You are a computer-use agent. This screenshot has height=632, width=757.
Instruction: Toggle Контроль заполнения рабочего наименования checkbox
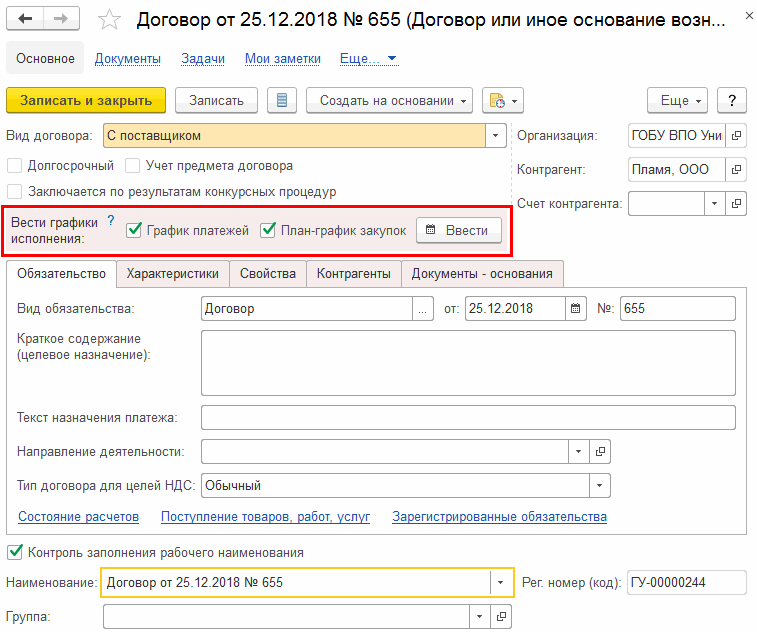(x=15, y=552)
